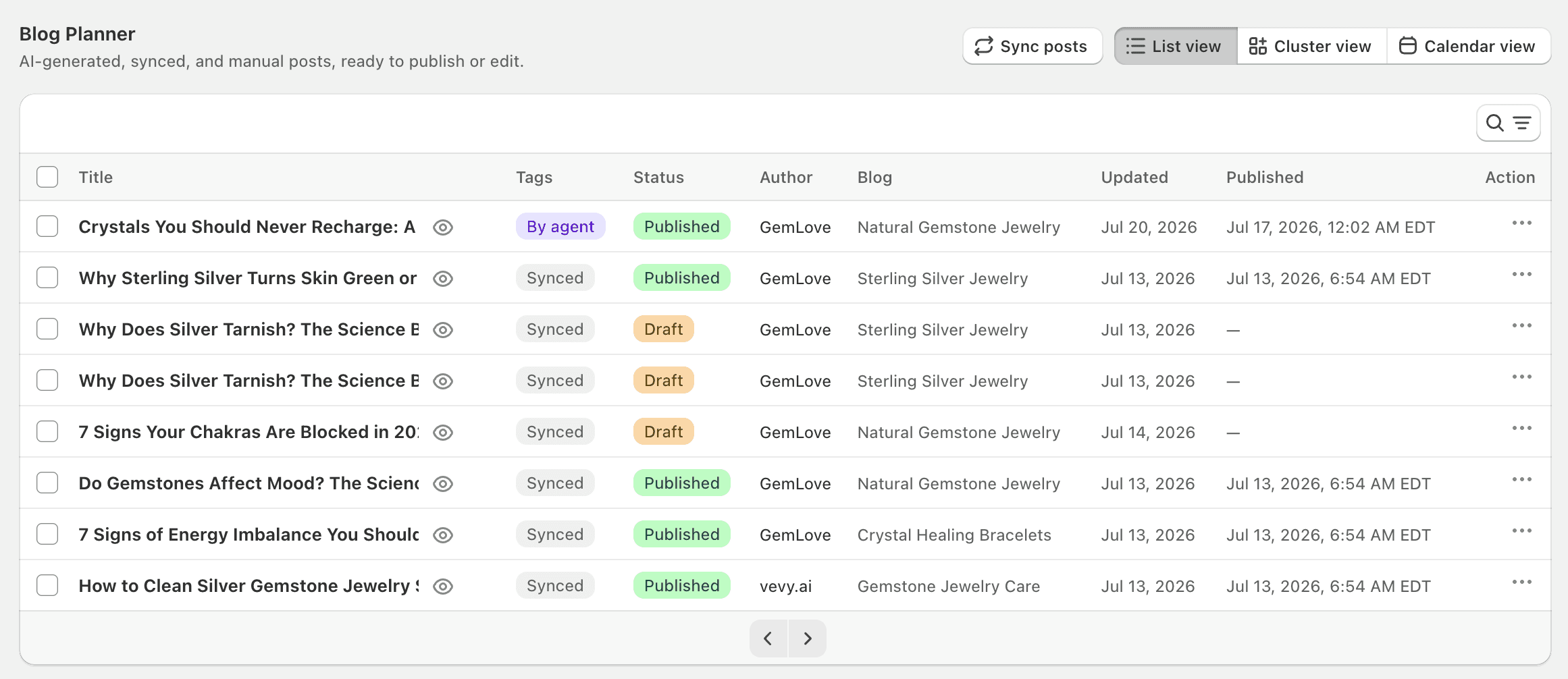Screen dimensions: 1568x679
Task: Check the 'Do Gemstones Affect Mood?' row checkbox
Action: pos(47,483)
